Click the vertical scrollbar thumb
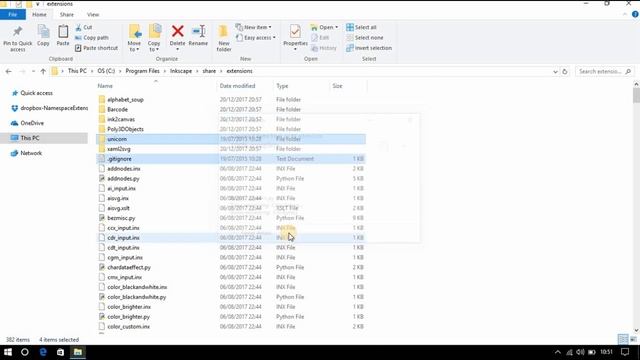The width and height of the screenshot is (640, 360). pyautogui.click(x=636, y=96)
